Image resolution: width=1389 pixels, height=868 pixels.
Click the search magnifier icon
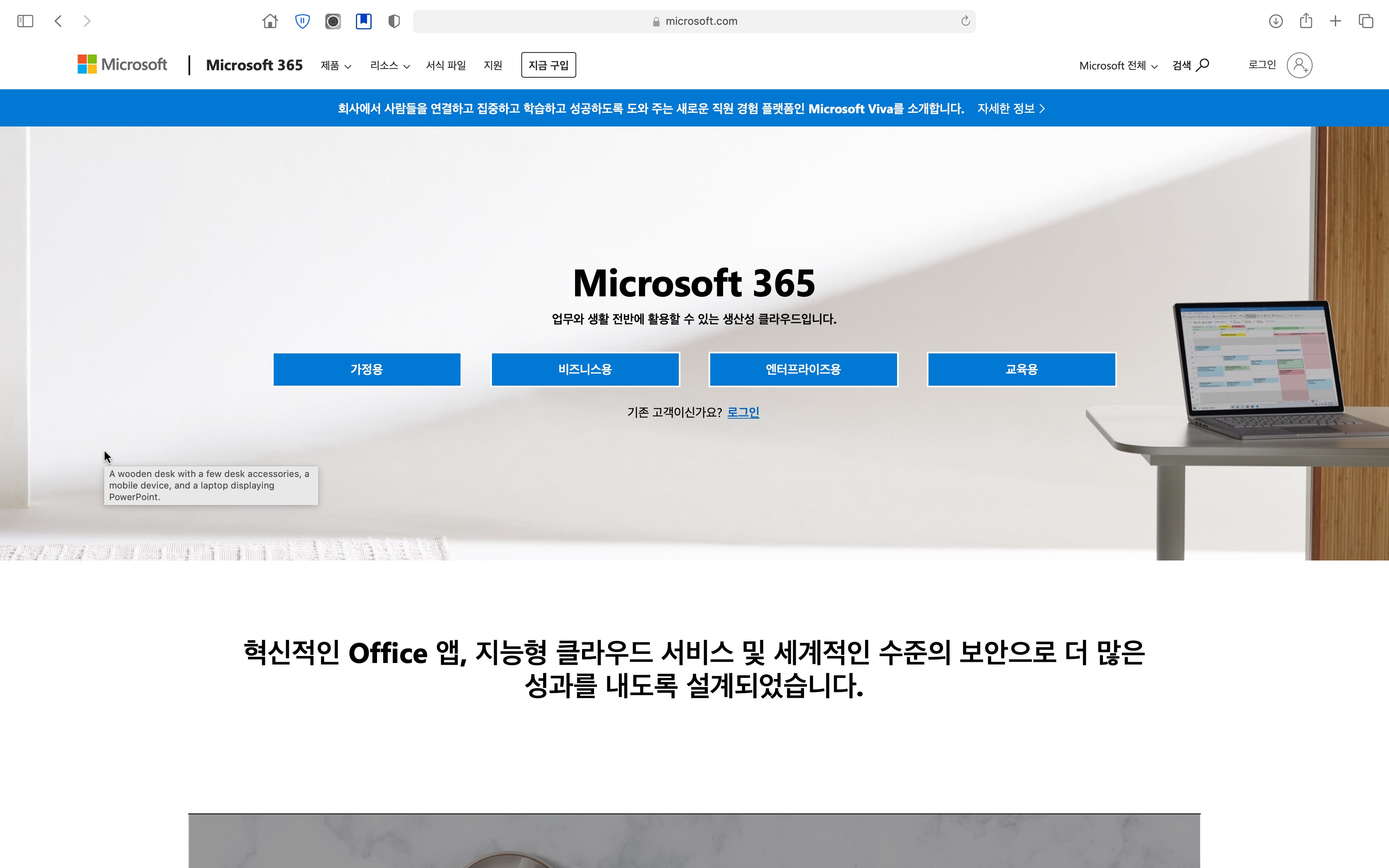pyautogui.click(x=1203, y=65)
